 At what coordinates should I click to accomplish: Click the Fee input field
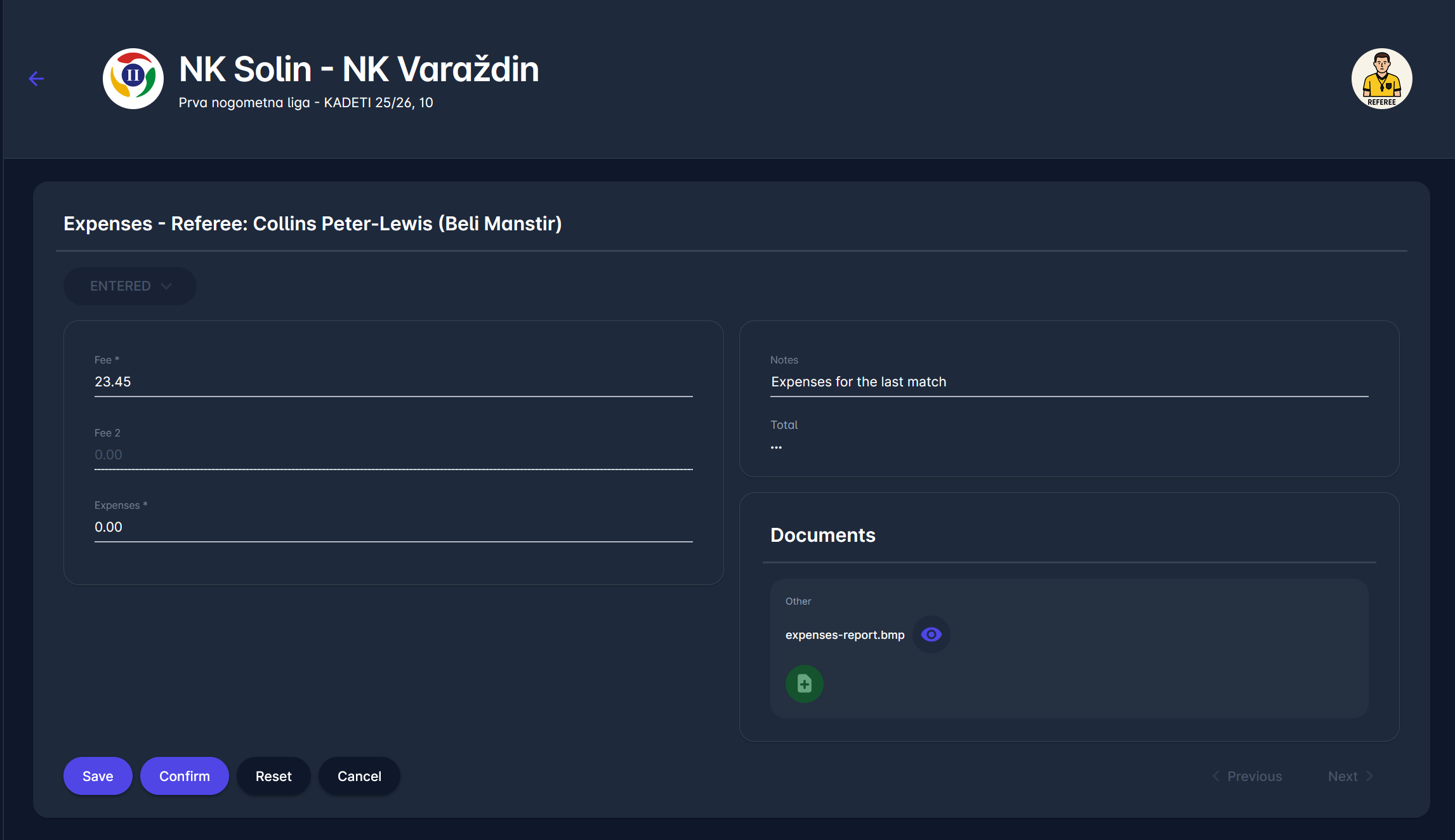[393, 382]
